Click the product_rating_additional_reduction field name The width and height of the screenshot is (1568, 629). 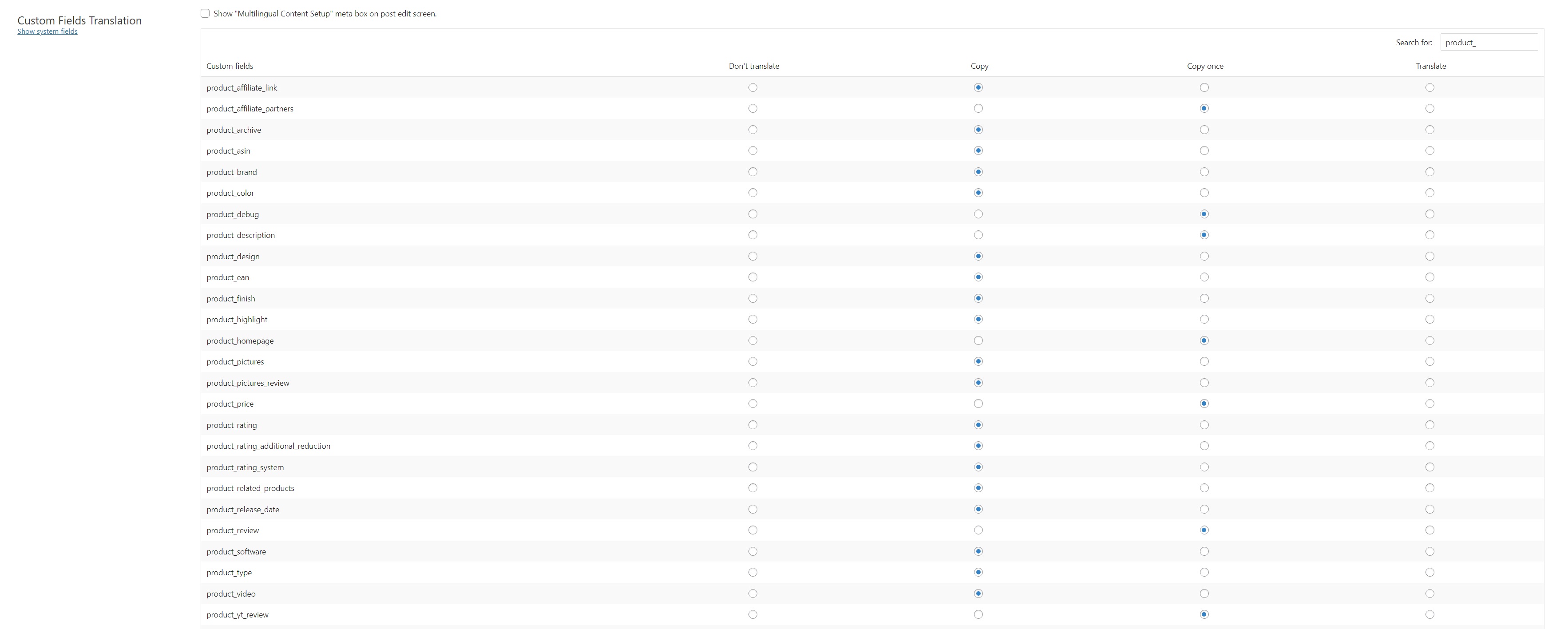(x=269, y=446)
